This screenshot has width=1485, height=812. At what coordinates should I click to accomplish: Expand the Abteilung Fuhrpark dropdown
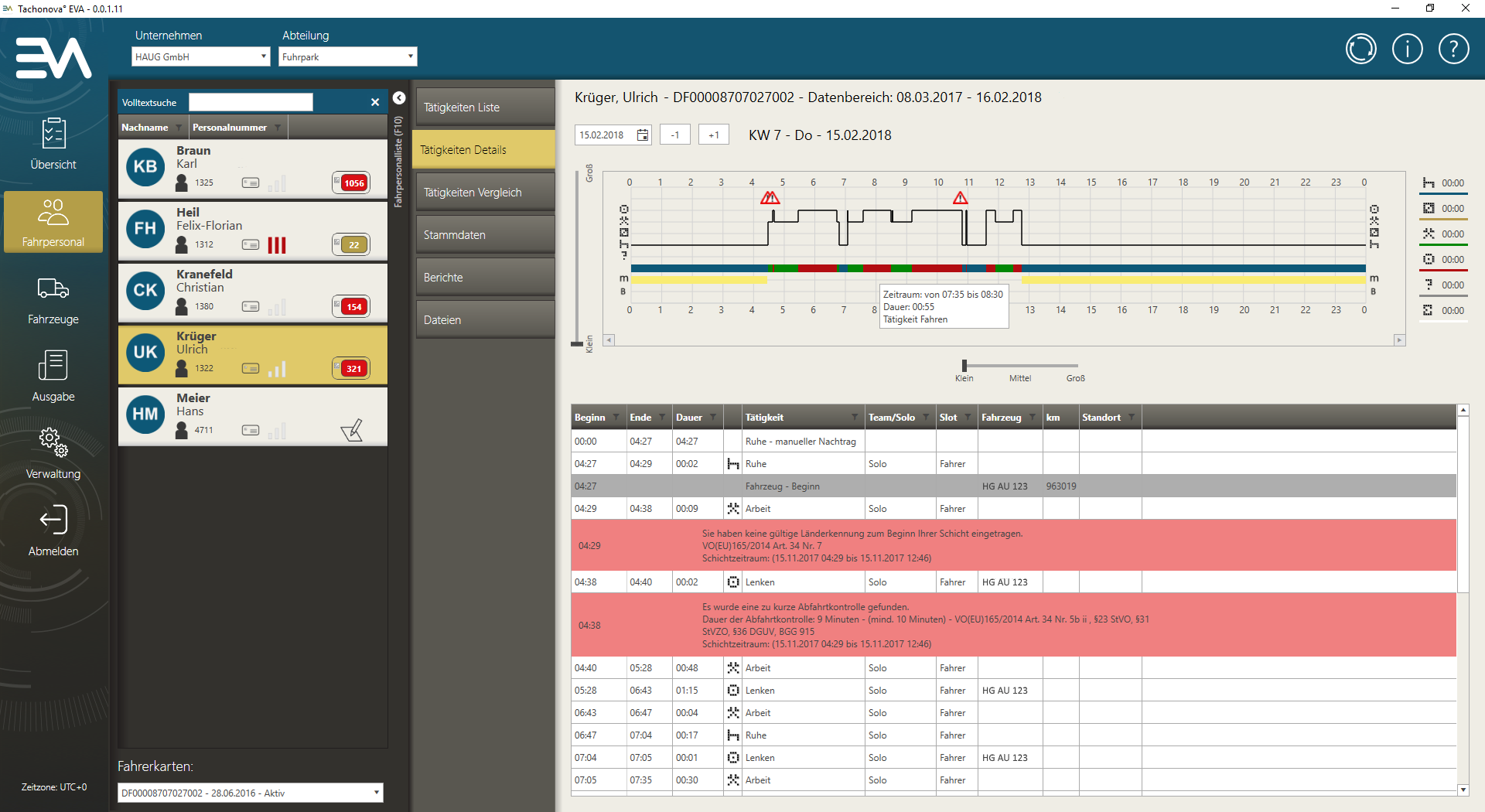(410, 56)
